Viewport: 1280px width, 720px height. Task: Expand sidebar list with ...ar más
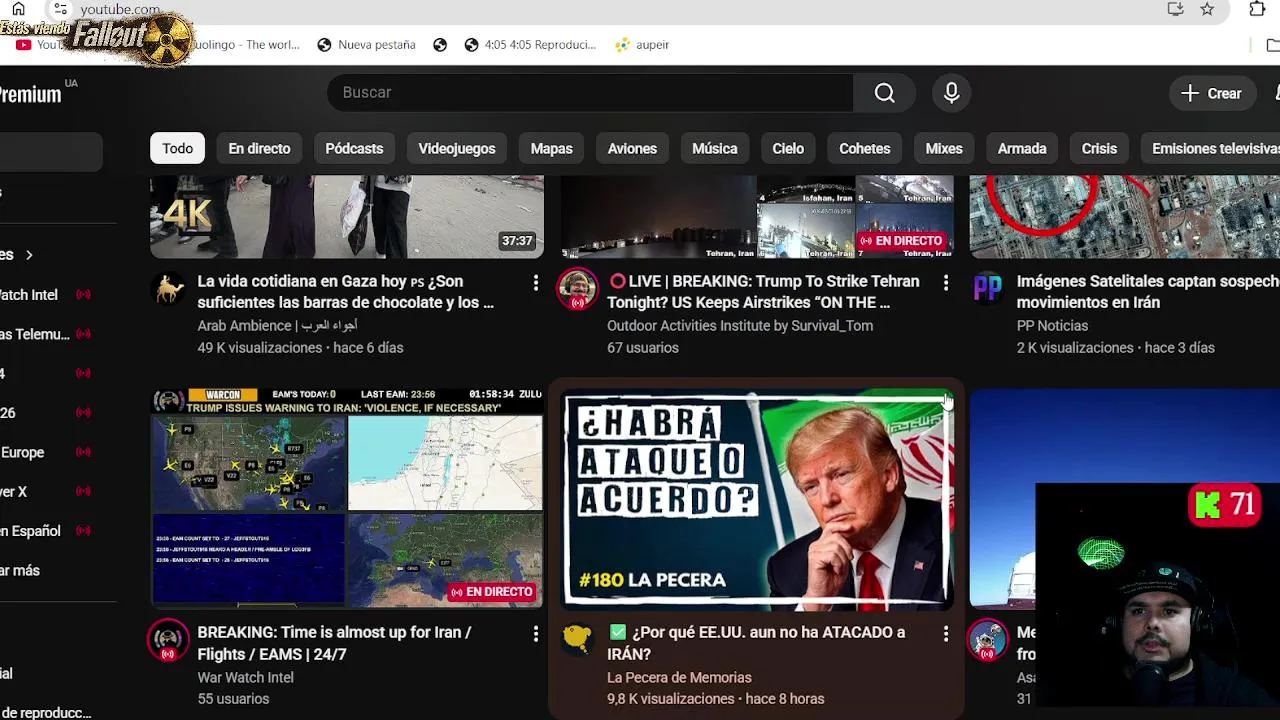click(20, 570)
